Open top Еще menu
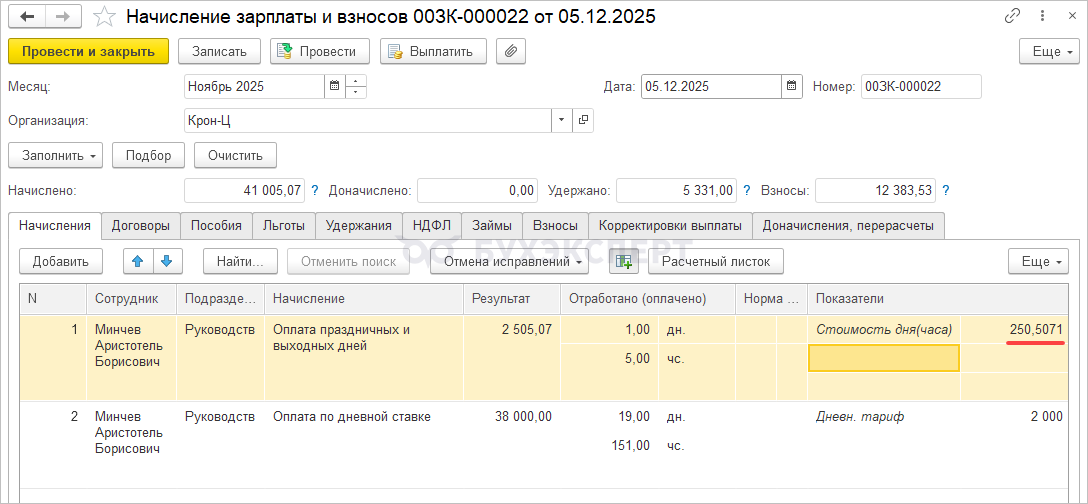 (x=1049, y=51)
